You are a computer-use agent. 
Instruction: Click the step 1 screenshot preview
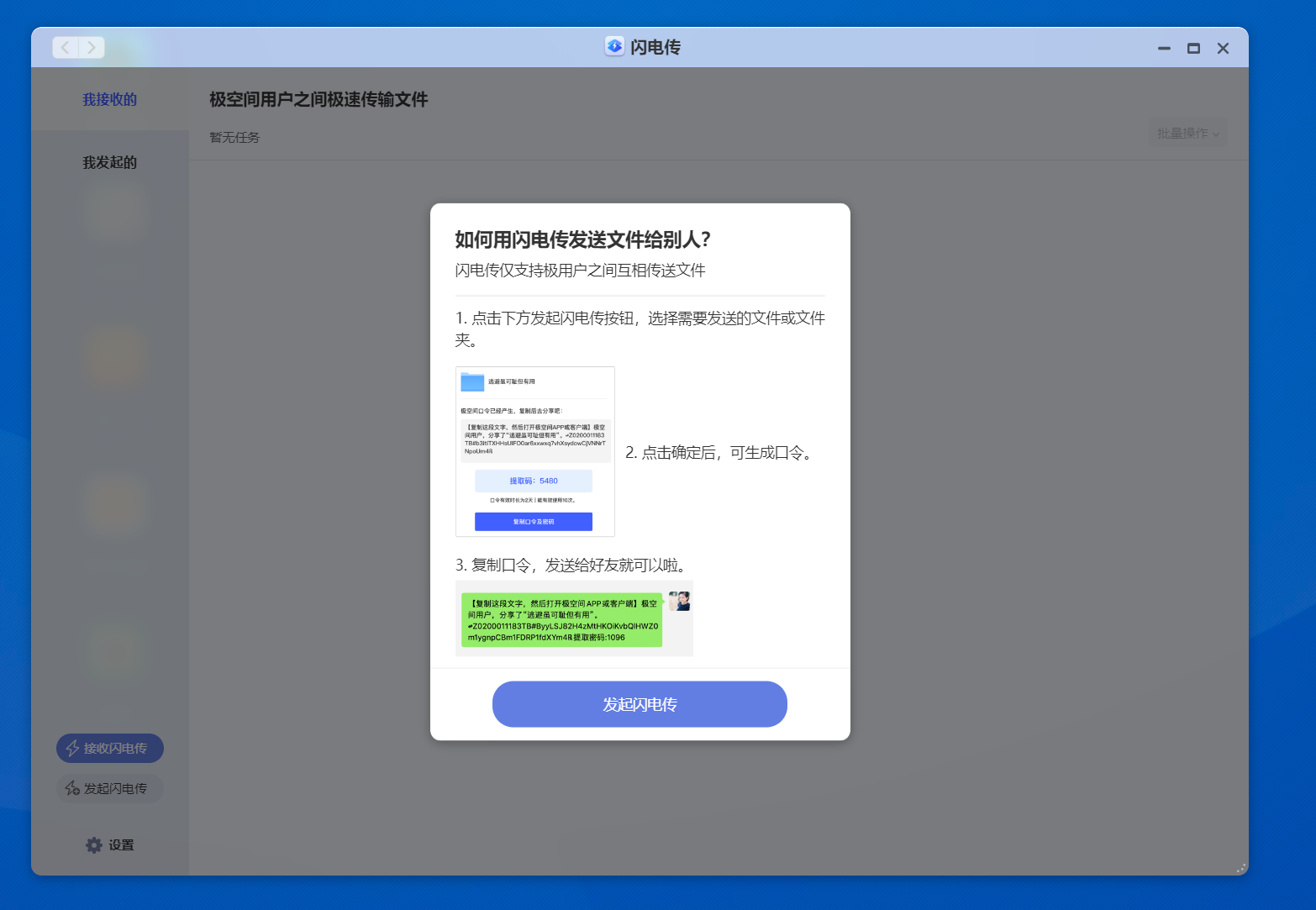pos(534,451)
